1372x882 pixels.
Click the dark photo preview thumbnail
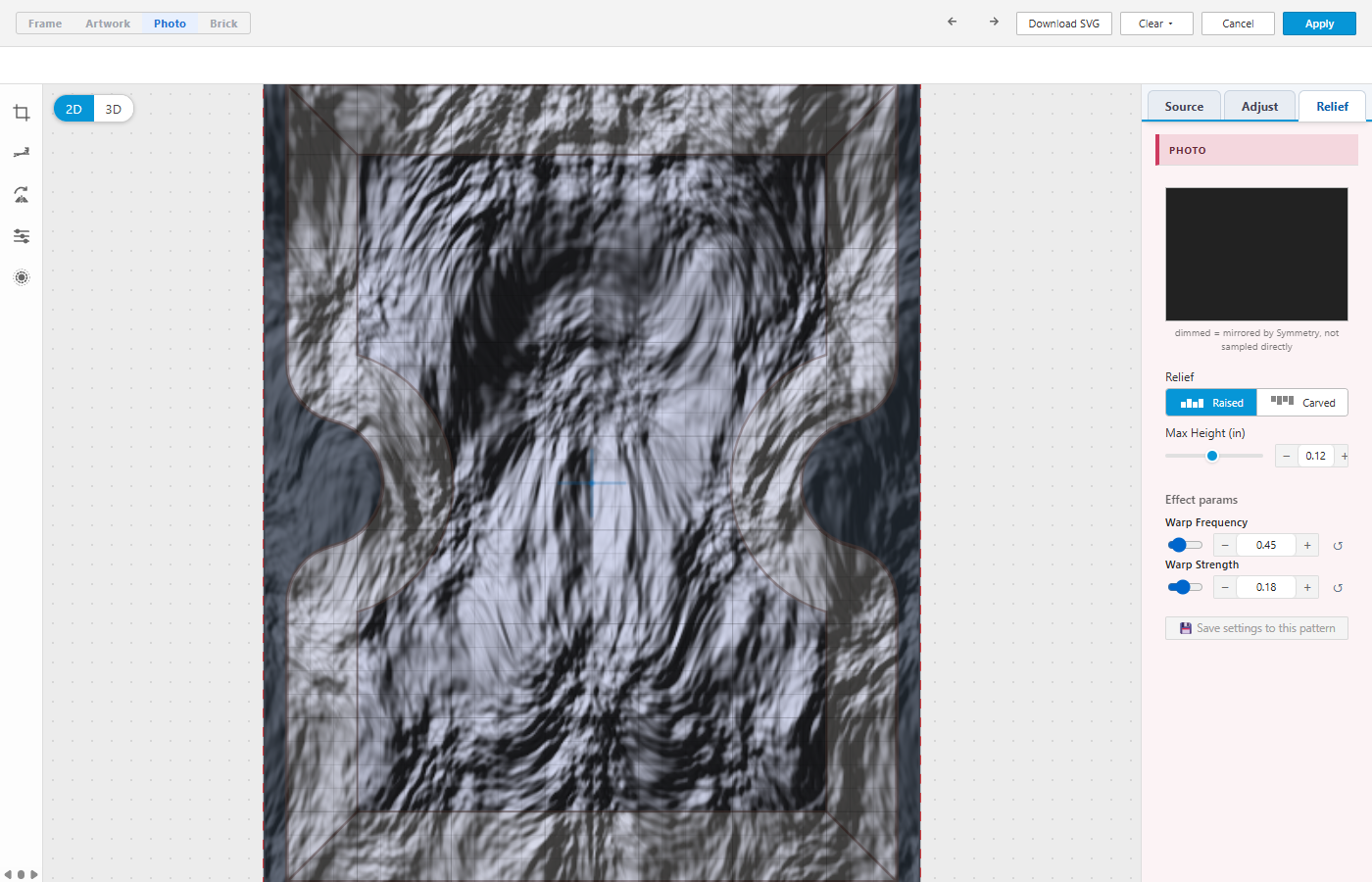pyautogui.click(x=1256, y=254)
